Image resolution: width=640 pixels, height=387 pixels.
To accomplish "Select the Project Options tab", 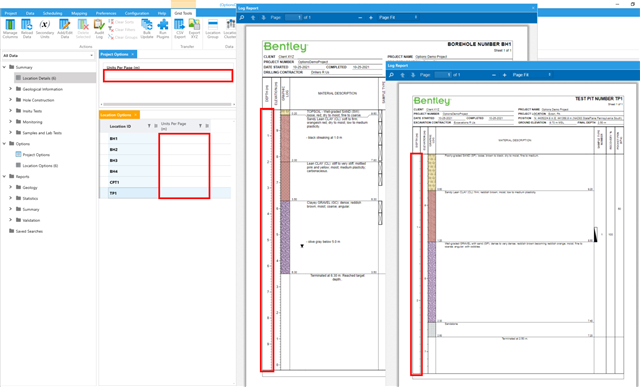I will click(x=115, y=54).
